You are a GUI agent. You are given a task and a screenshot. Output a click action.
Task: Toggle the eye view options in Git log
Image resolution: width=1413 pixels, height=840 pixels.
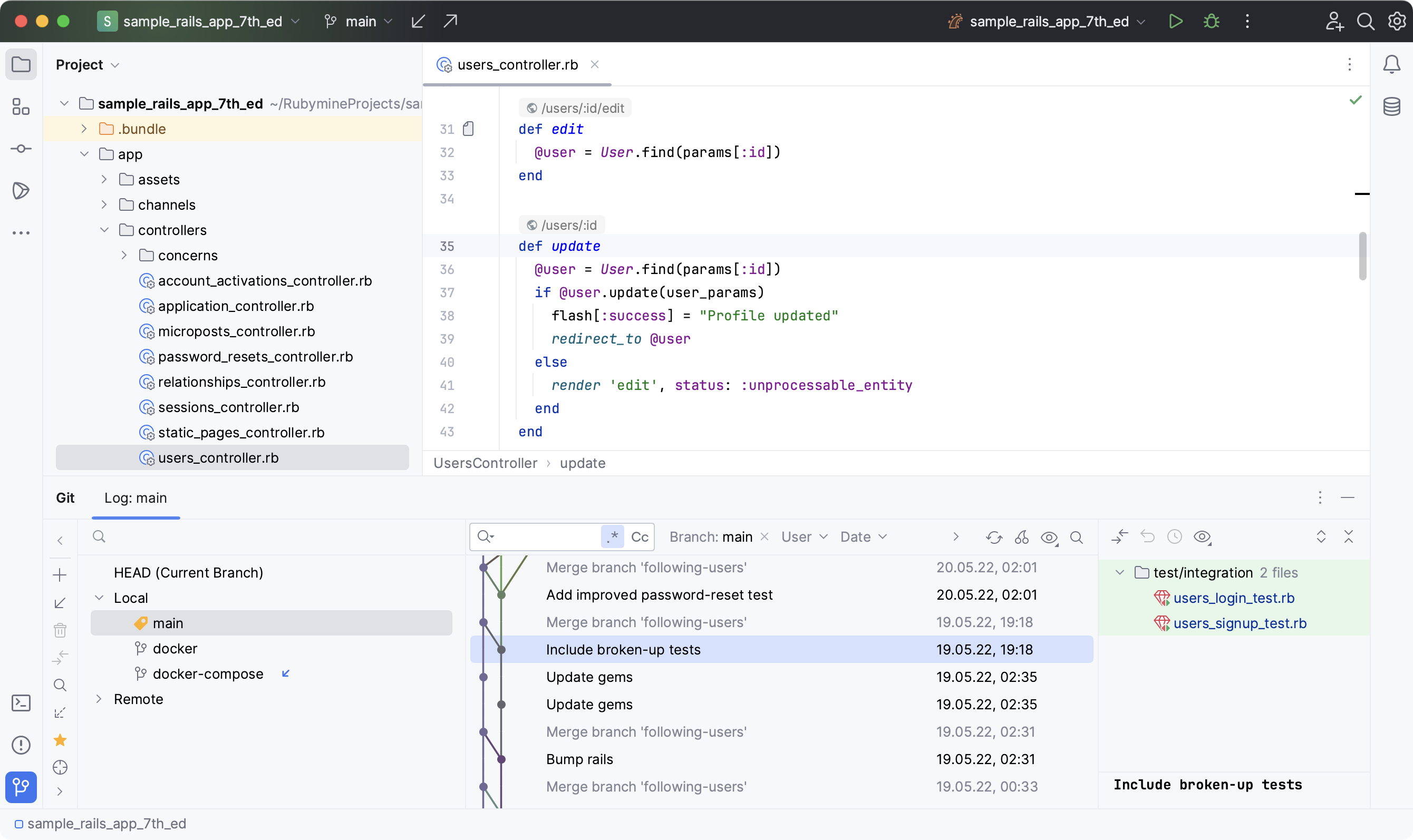[1049, 536]
